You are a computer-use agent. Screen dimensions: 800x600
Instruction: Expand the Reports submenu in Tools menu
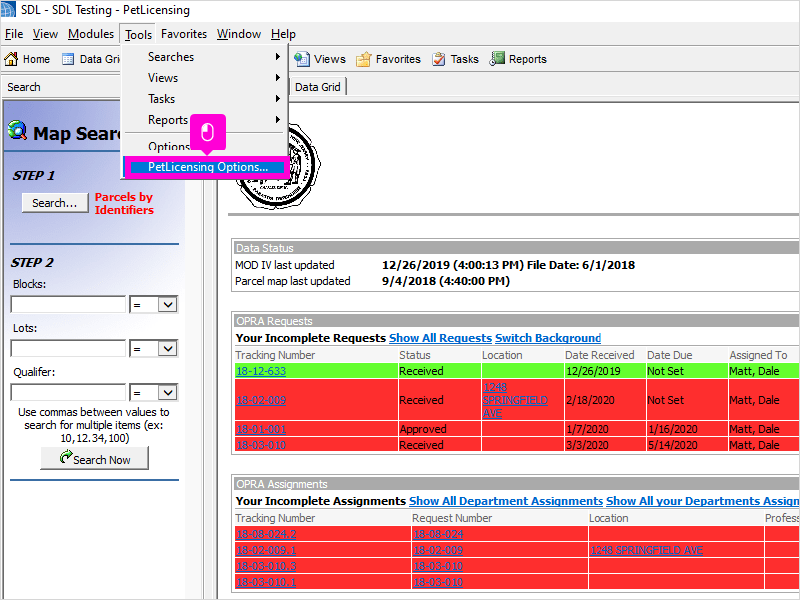205,119
